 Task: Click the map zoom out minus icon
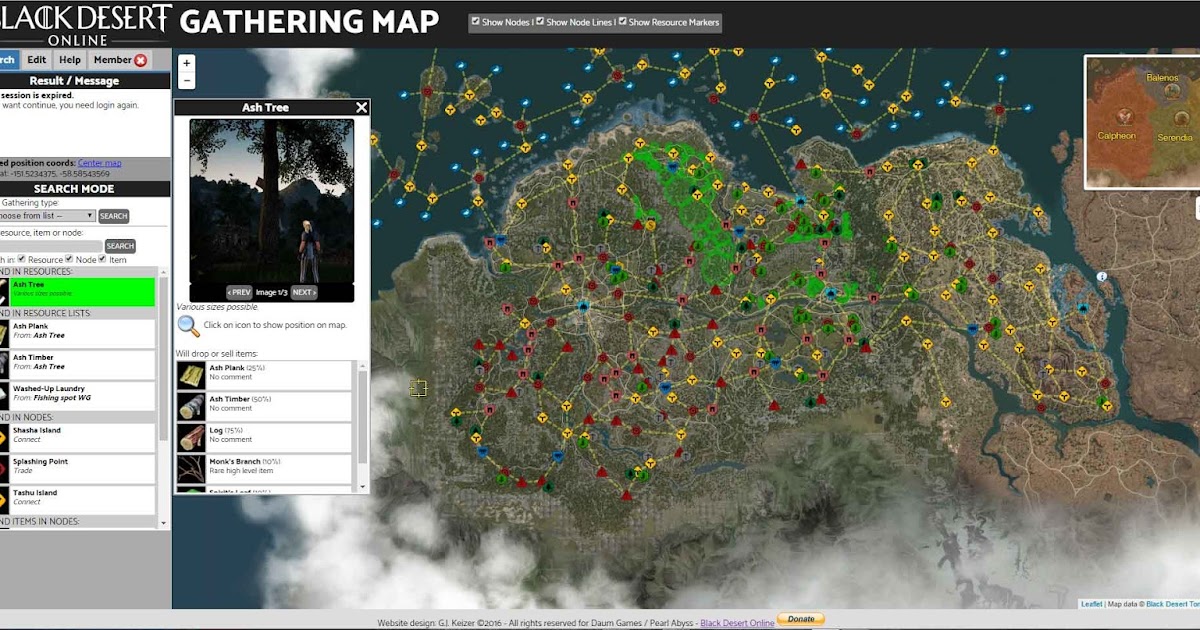click(x=185, y=78)
